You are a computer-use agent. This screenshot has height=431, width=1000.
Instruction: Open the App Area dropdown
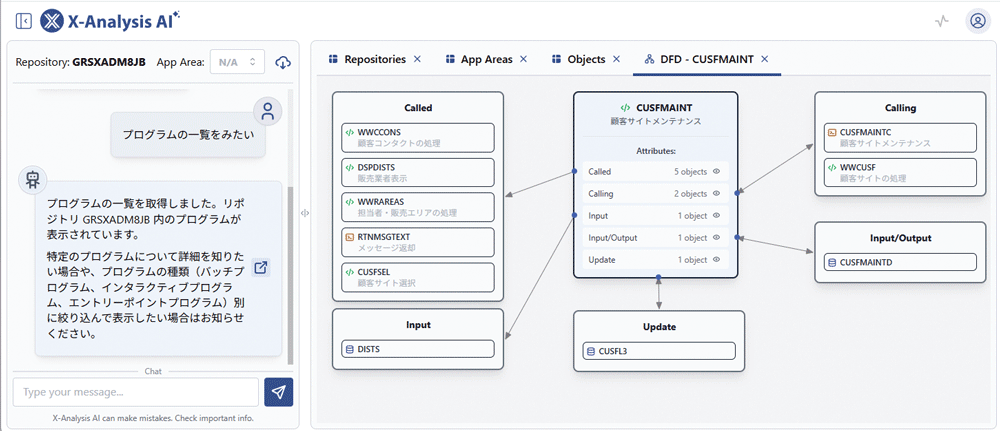[240, 62]
